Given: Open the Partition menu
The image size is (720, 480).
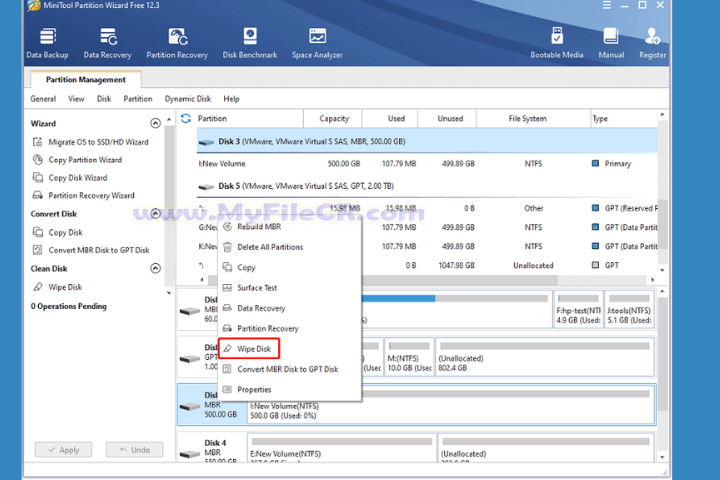Looking at the screenshot, I should click(x=138, y=99).
